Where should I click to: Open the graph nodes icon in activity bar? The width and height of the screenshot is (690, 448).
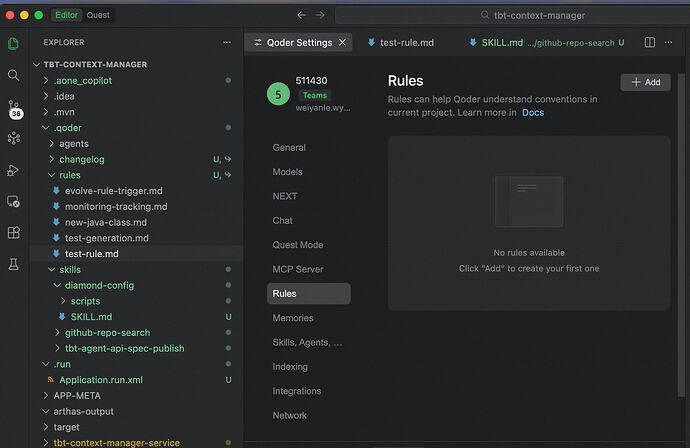click(14, 138)
